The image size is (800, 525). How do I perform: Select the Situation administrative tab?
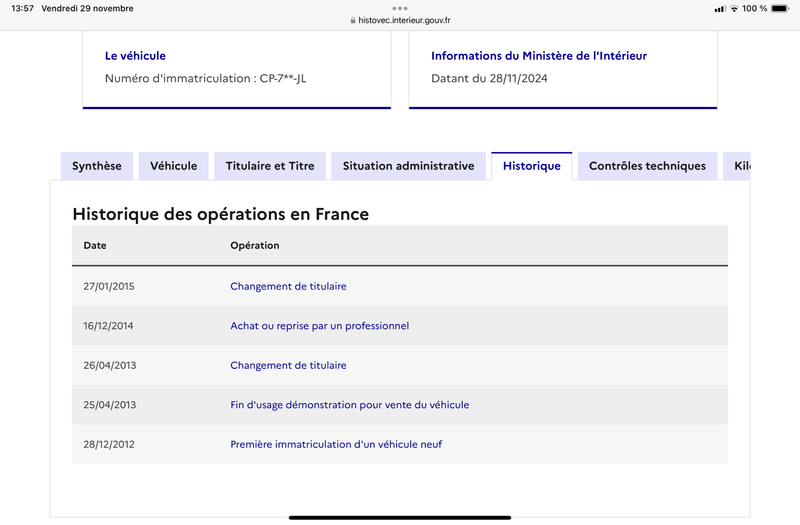point(409,166)
